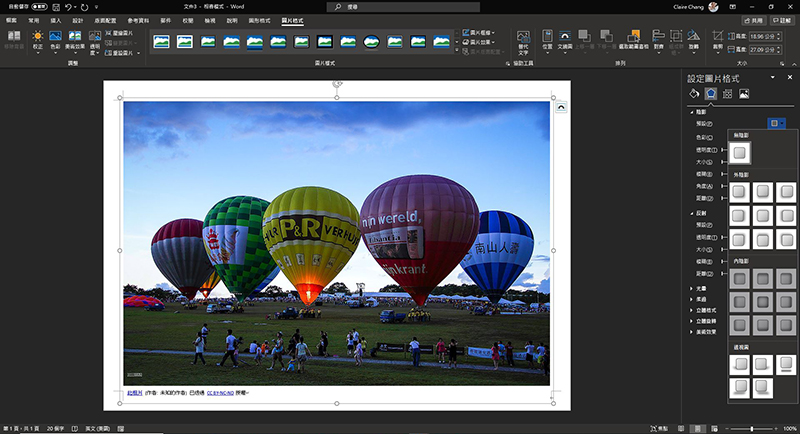Switch to Layout & Properties icon in format pane

(x=727, y=94)
